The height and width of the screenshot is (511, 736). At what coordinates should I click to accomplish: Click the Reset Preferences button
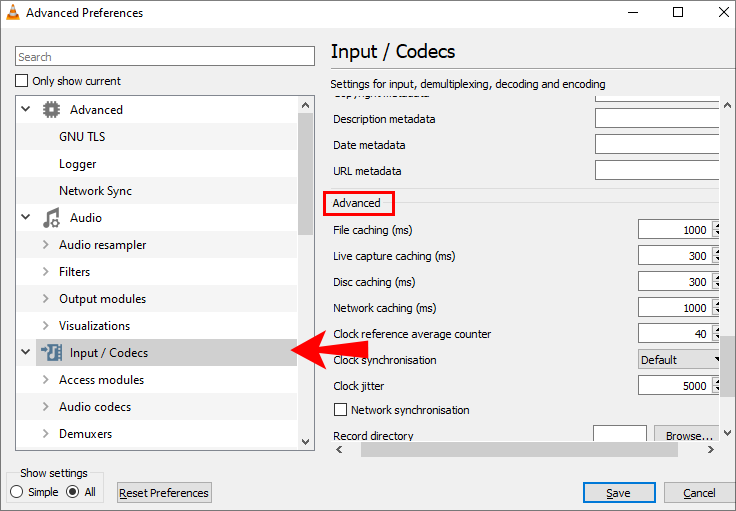coord(164,493)
